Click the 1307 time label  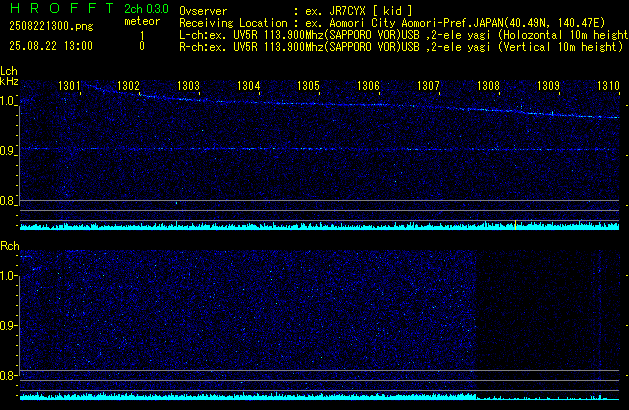[x=428, y=86]
